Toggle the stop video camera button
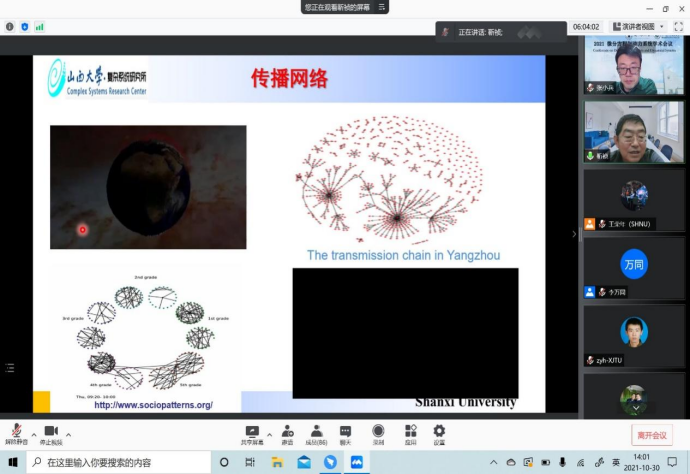690x474 pixels. (x=50, y=432)
